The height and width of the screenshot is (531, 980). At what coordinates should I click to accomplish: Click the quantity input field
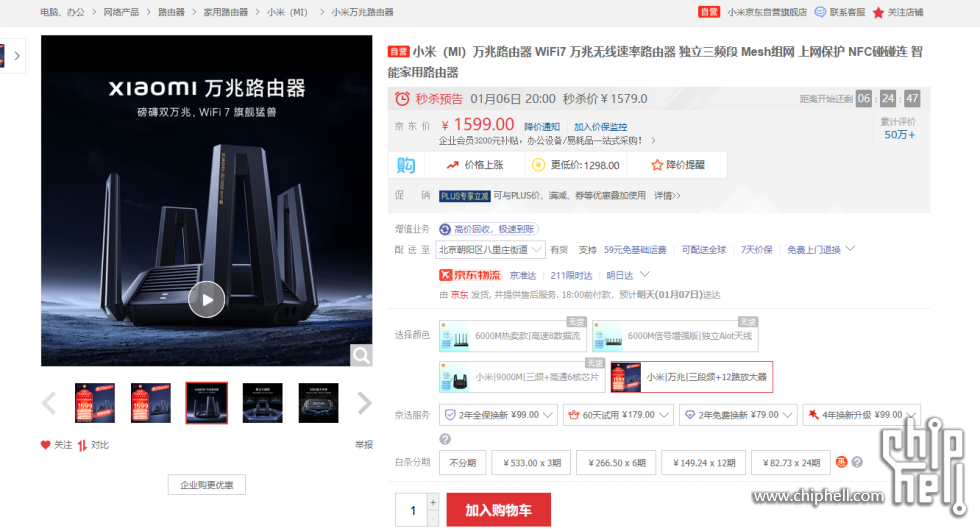pos(412,510)
